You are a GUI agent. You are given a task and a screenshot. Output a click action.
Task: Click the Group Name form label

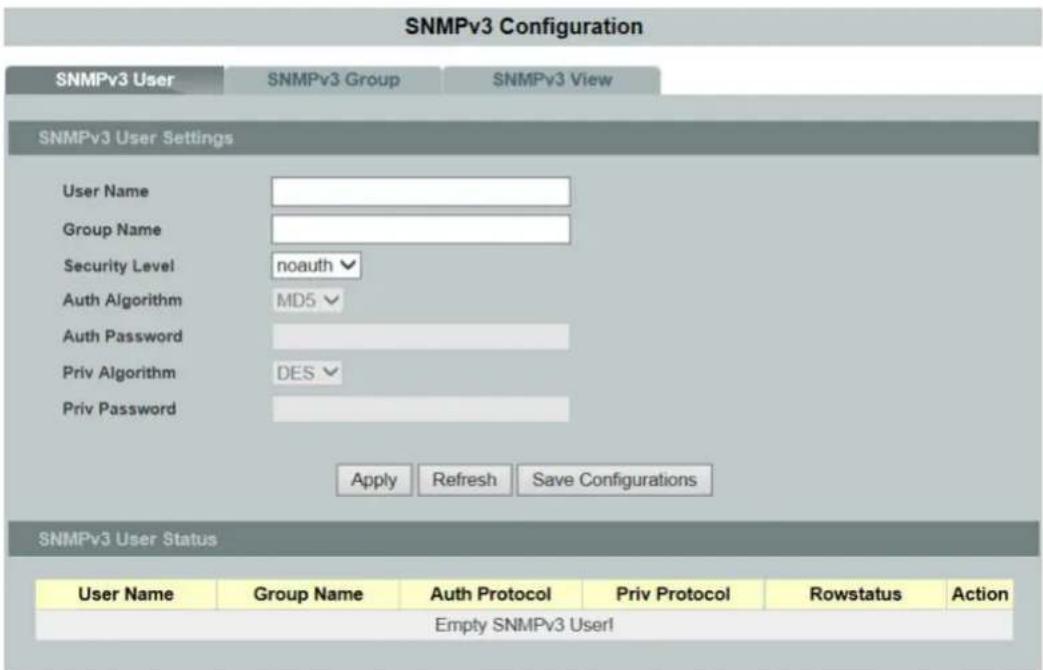[x=112, y=230]
